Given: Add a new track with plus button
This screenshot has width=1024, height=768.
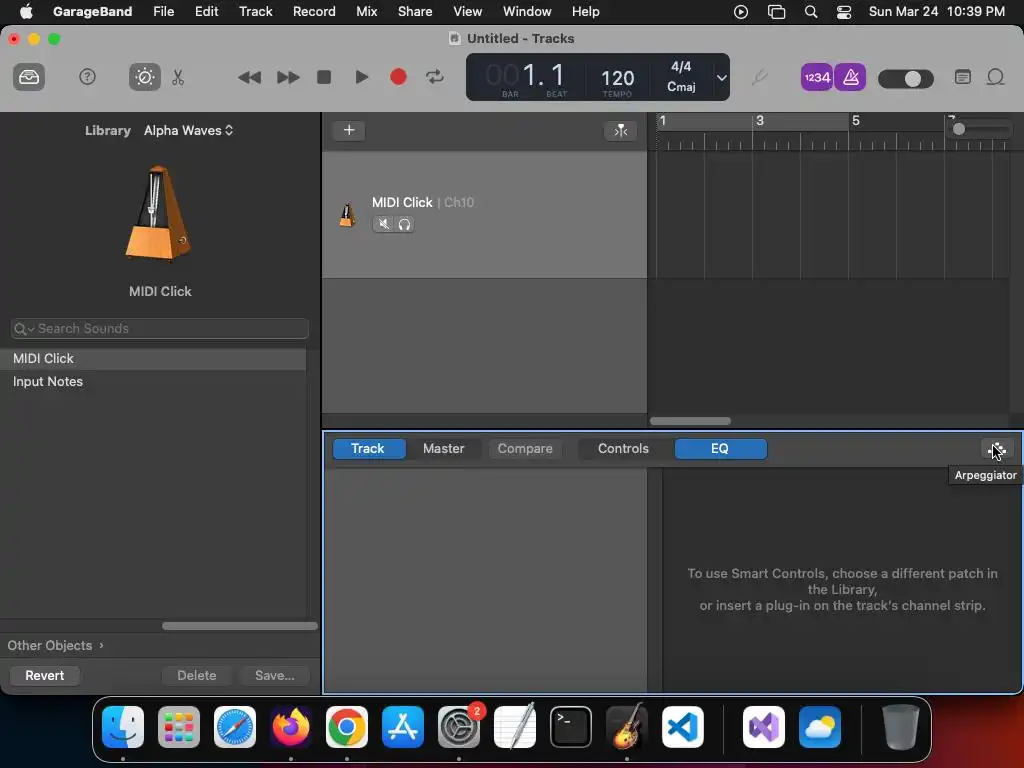Looking at the screenshot, I should tap(349, 130).
